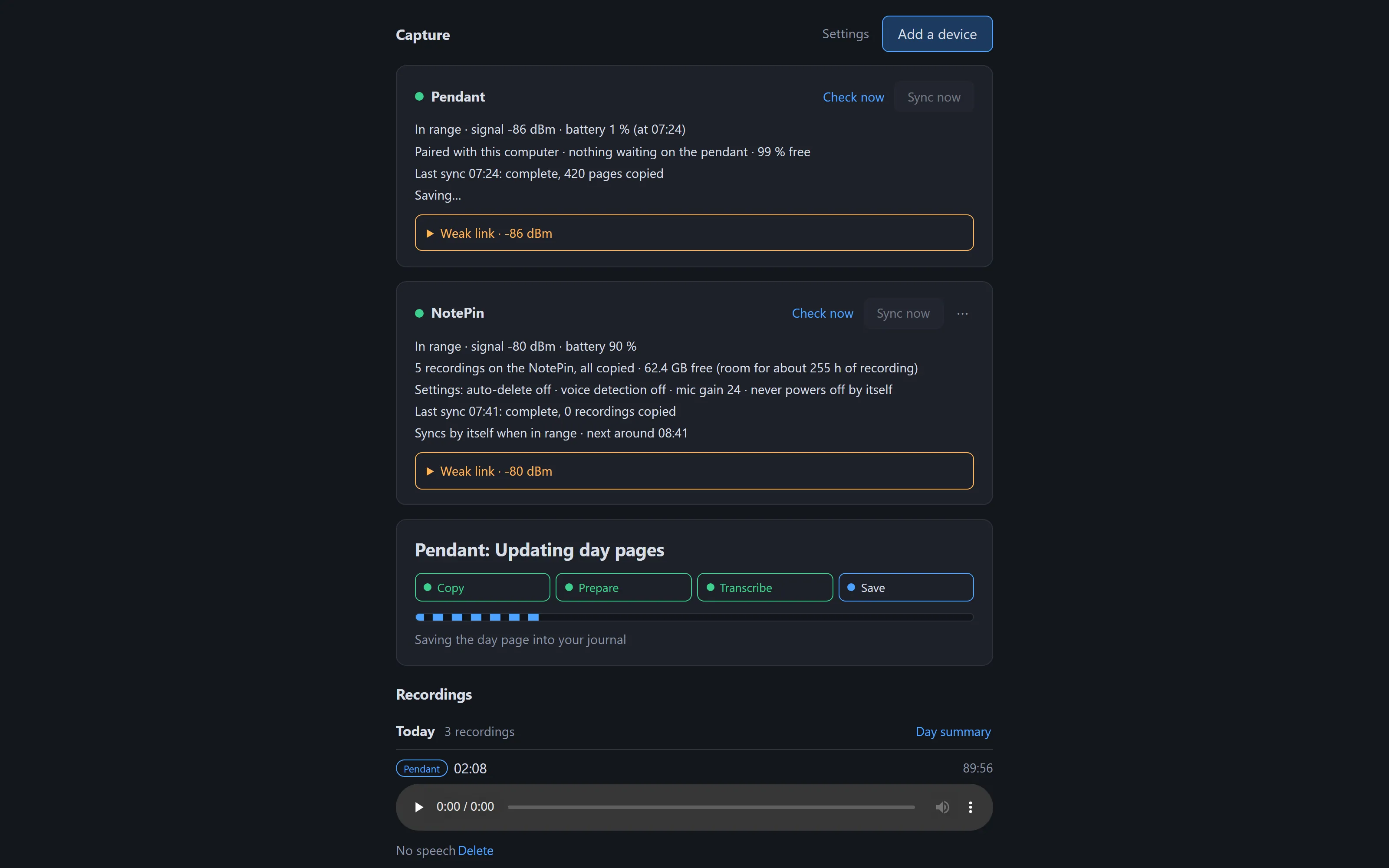Screen dimensions: 1389x868
Task: Open the audio player more options menu
Action: click(971, 807)
